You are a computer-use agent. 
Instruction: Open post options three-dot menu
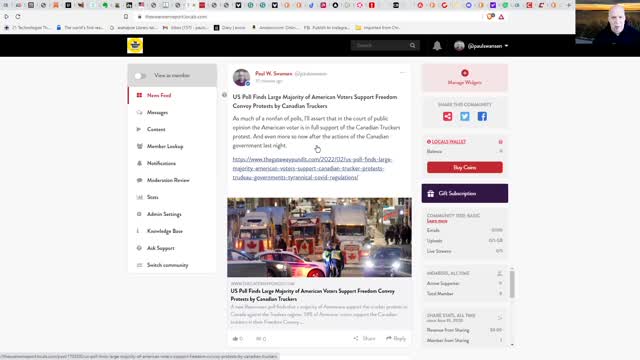pos(402,73)
